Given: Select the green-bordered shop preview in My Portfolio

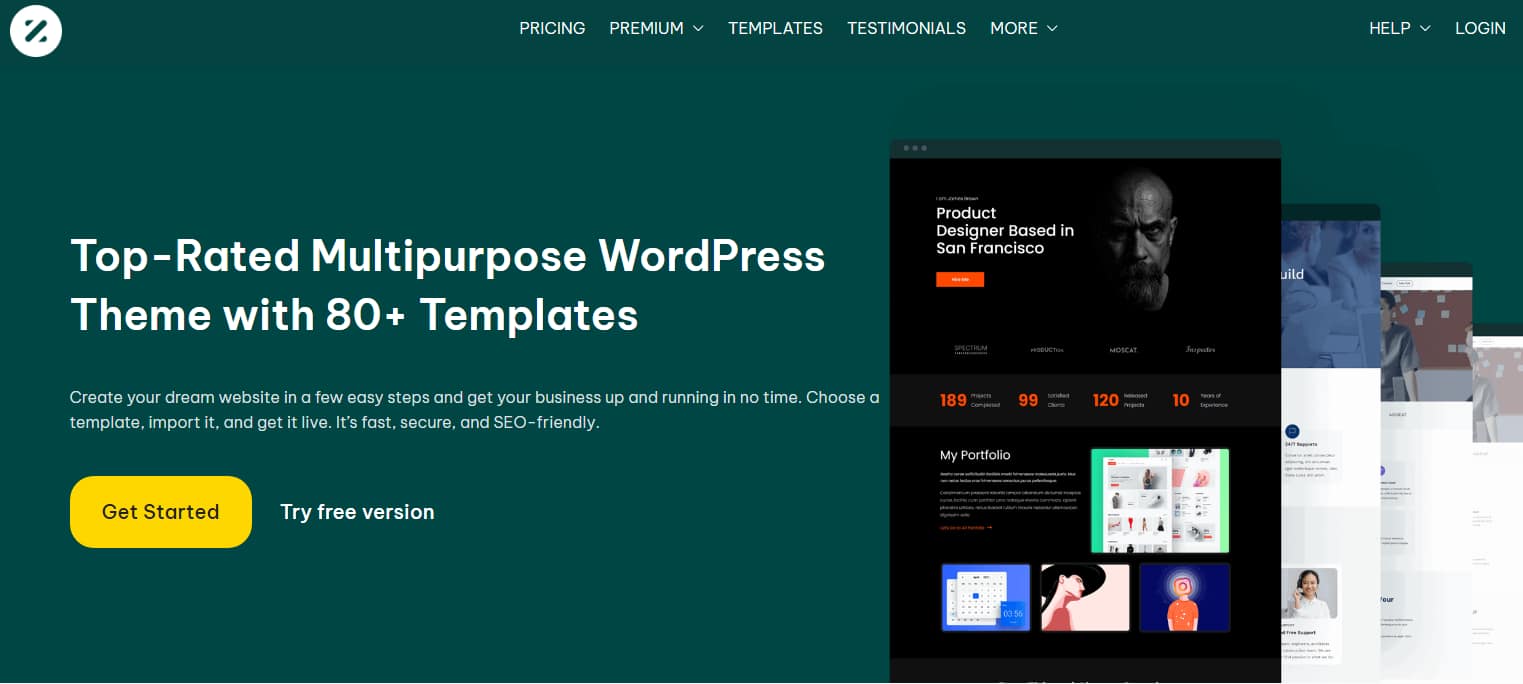Looking at the screenshot, I should coord(1159,500).
